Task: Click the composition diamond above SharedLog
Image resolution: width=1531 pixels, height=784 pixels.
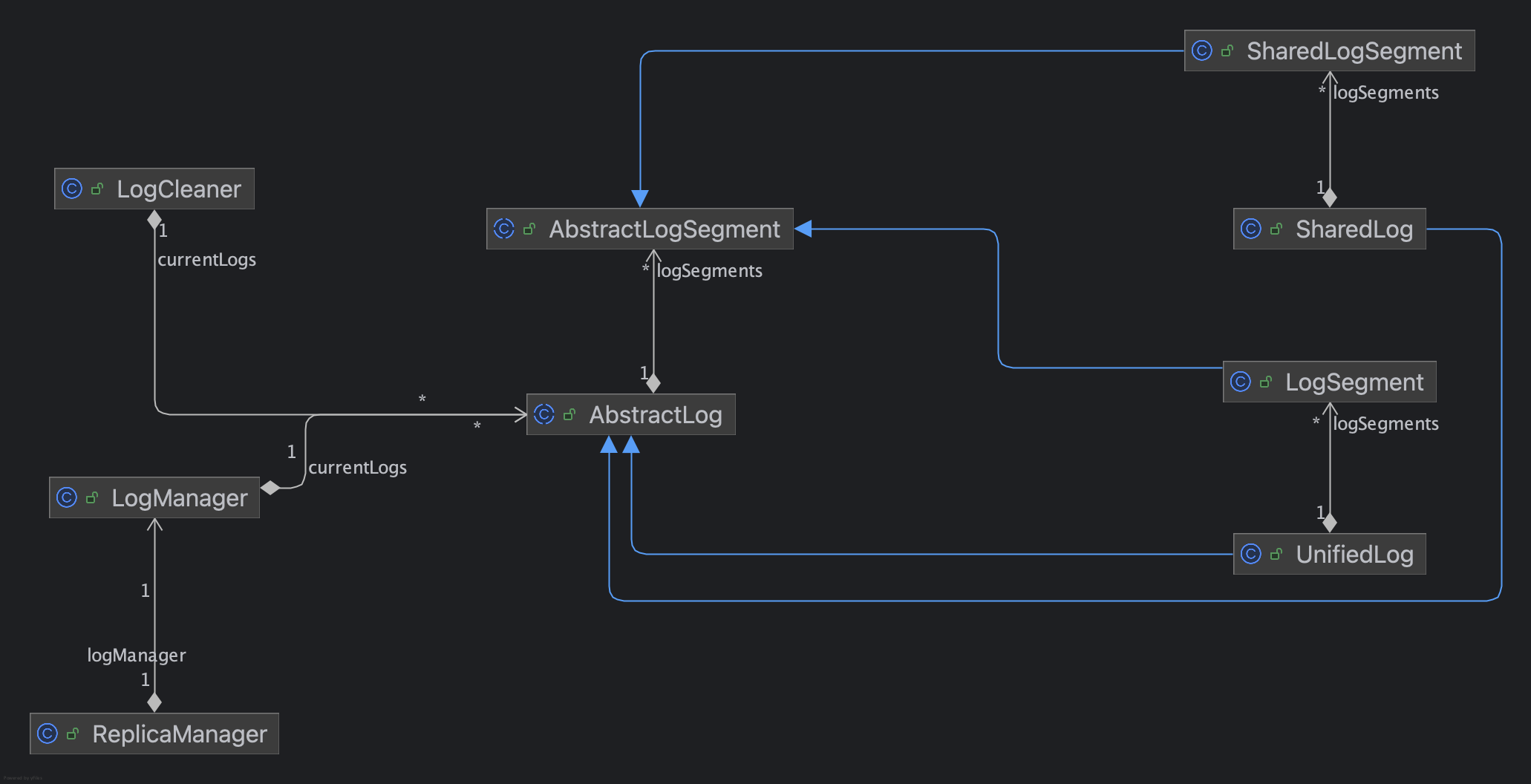Action: (x=1330, y=197)
